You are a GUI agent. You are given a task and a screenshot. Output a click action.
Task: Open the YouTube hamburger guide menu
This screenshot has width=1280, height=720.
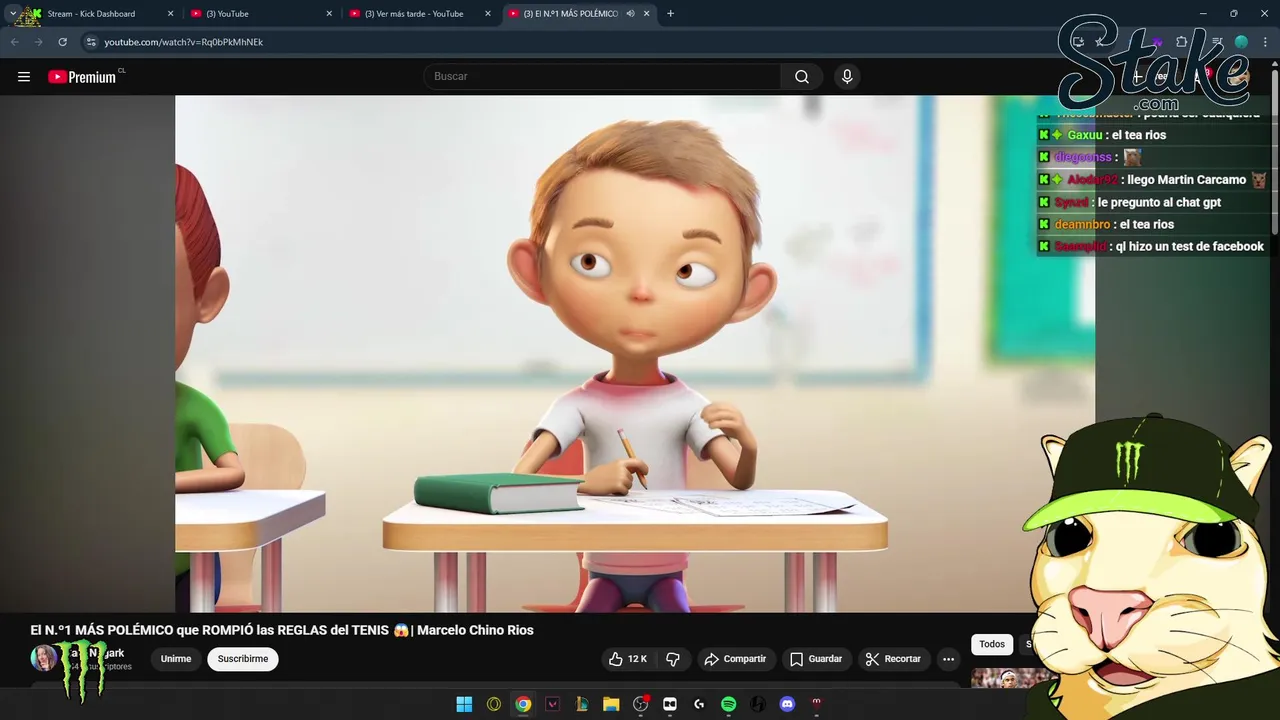24,77
